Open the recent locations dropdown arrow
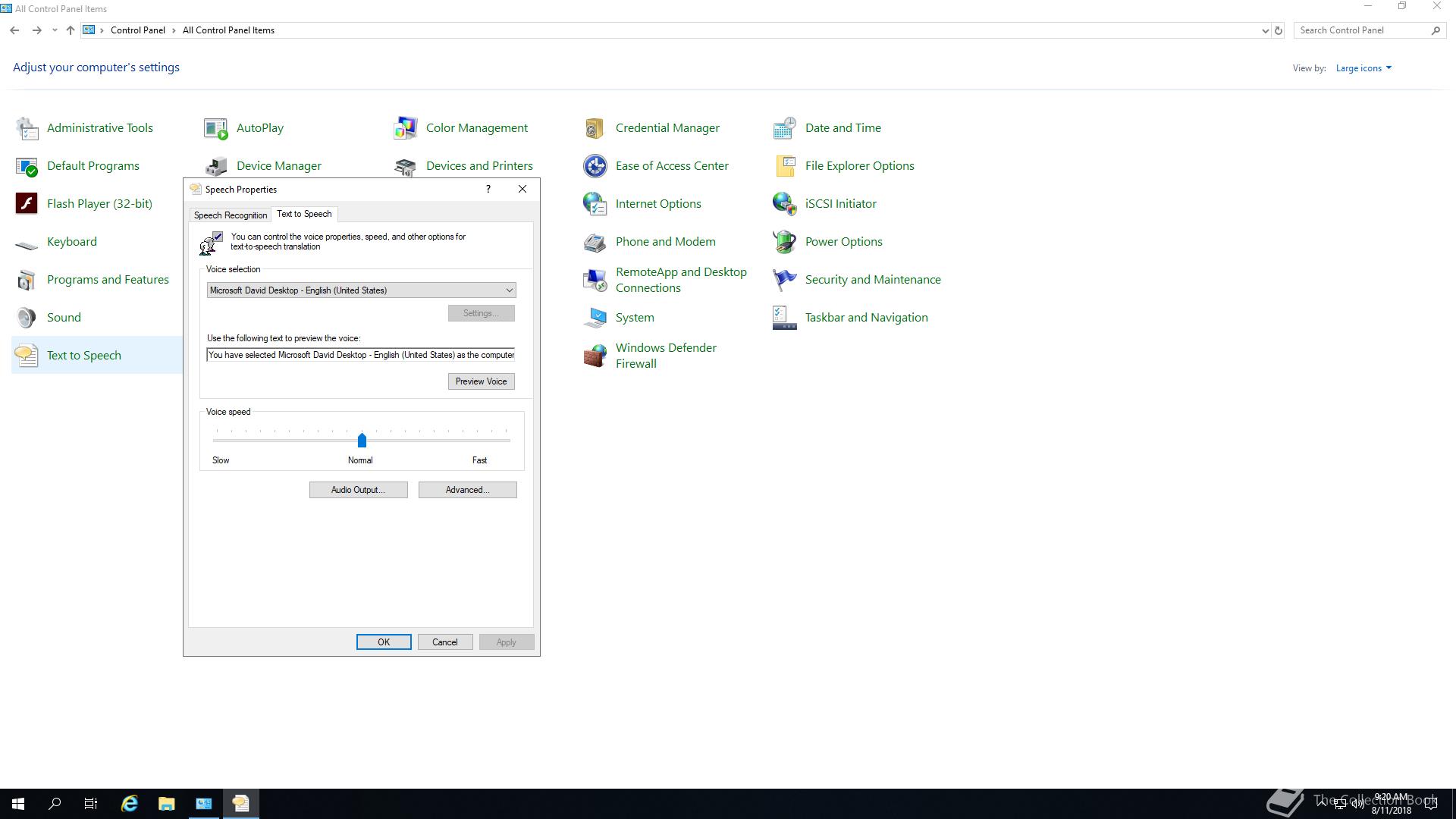Image resolution: width=1456 pixels, height=819 pixels. (55, 30)
